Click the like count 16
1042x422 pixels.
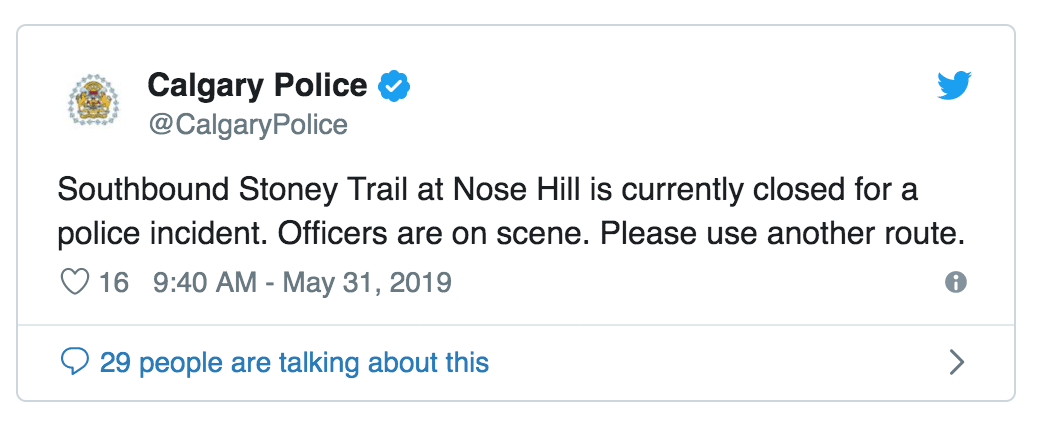click(x=114, y=283)
